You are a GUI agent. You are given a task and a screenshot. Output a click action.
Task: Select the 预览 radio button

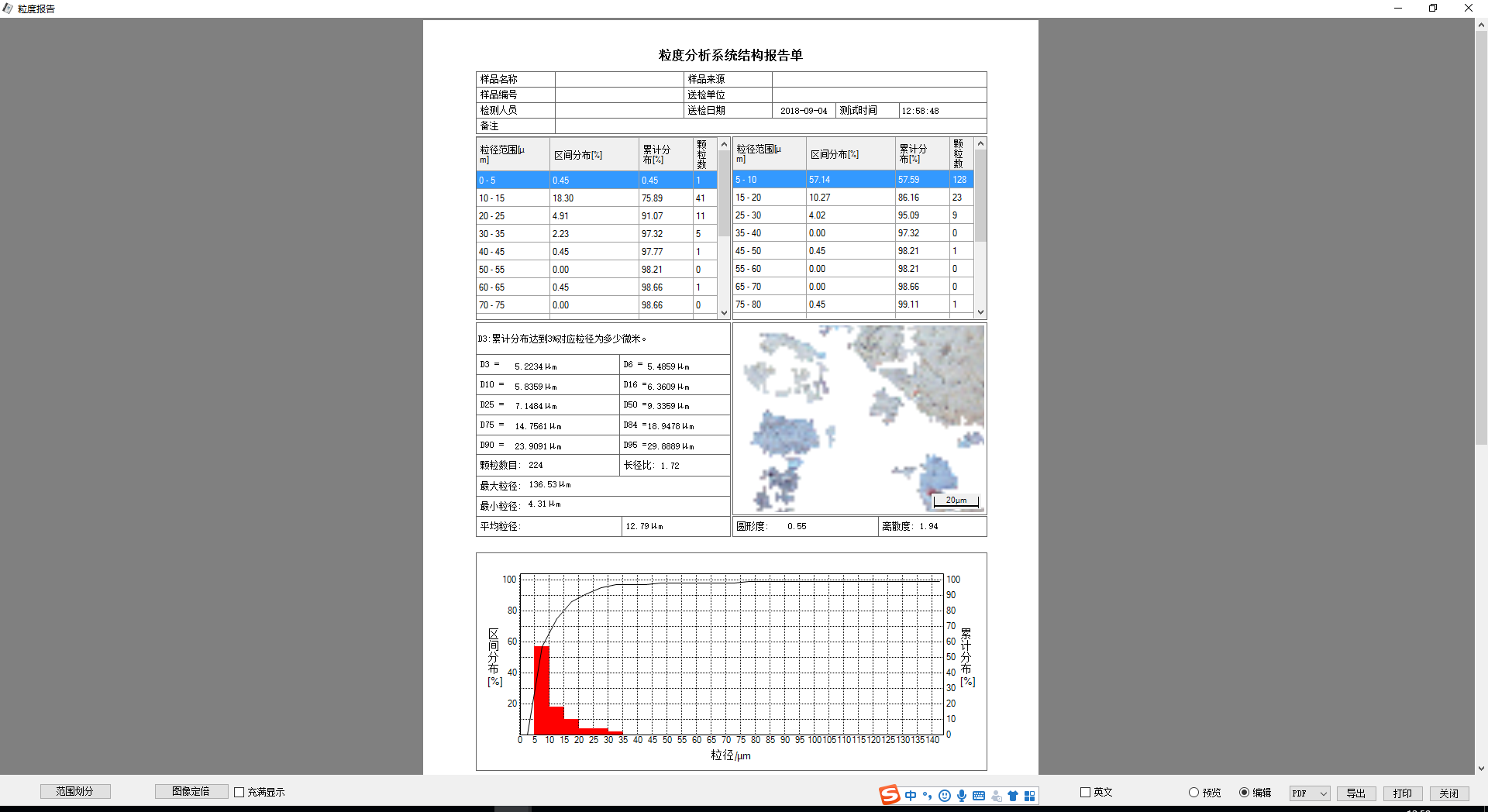click(x=1193, y=793)
